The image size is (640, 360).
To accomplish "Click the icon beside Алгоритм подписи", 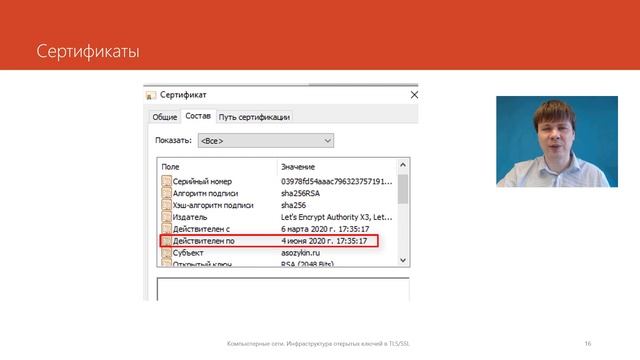I will (166, 193).
